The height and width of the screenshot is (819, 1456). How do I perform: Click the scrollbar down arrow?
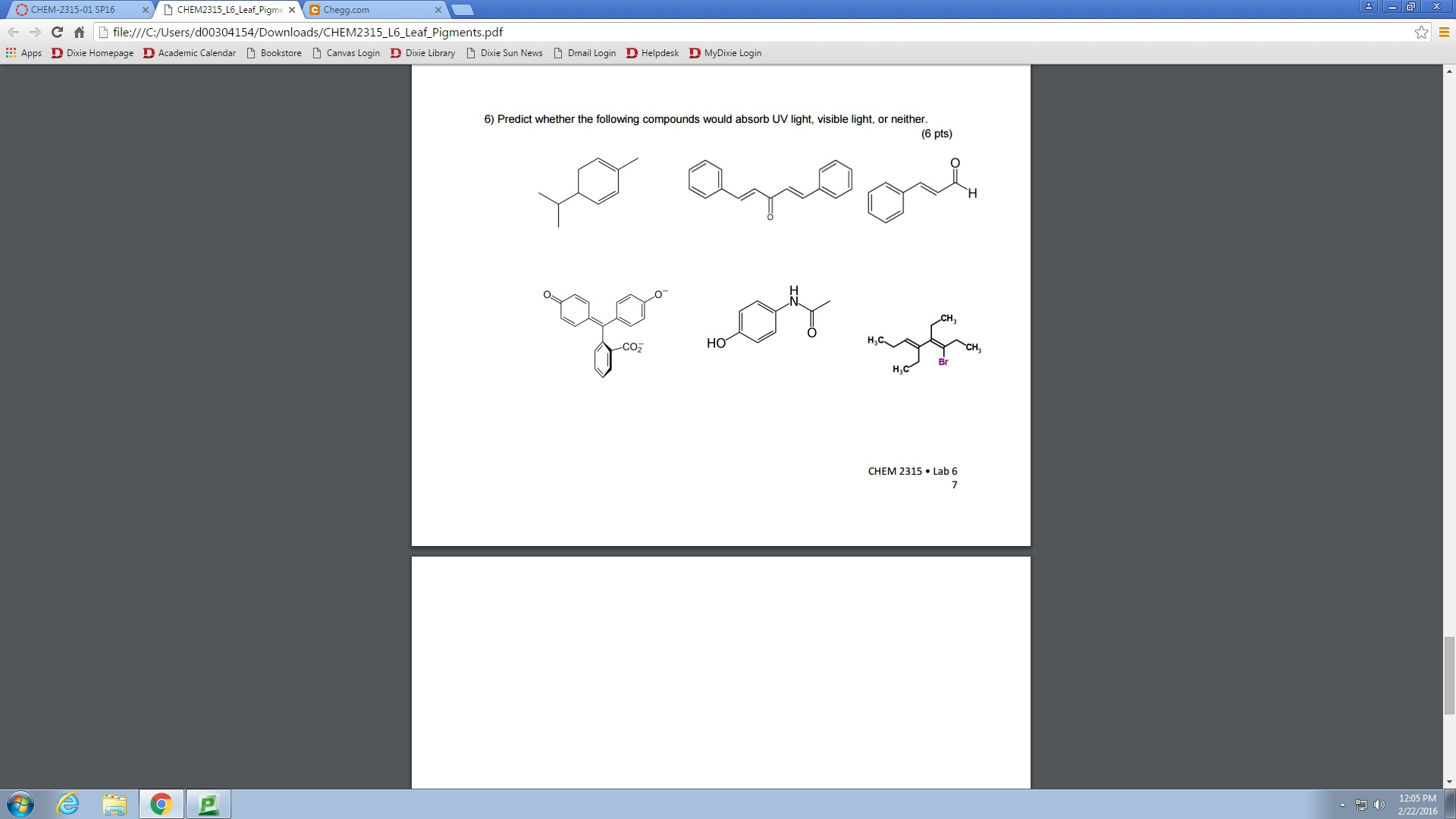(x=1449, y=782)
